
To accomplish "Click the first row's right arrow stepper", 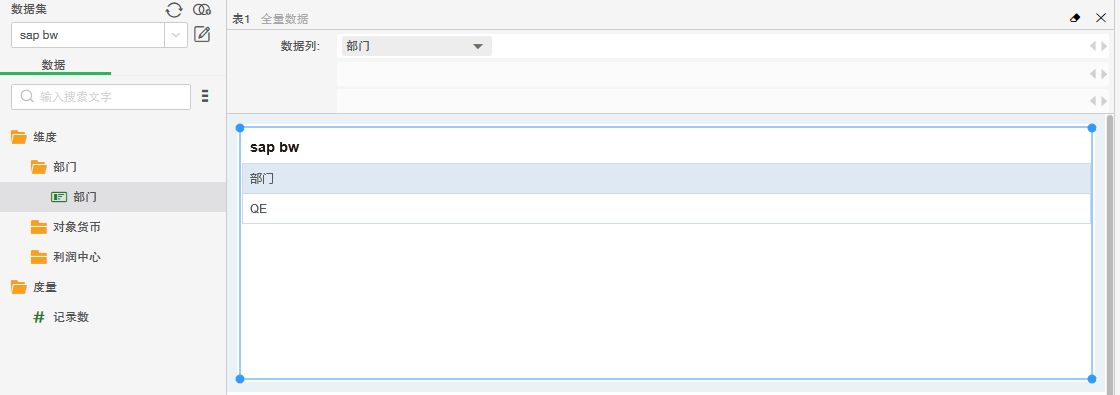I will (x=1104, y=46).
